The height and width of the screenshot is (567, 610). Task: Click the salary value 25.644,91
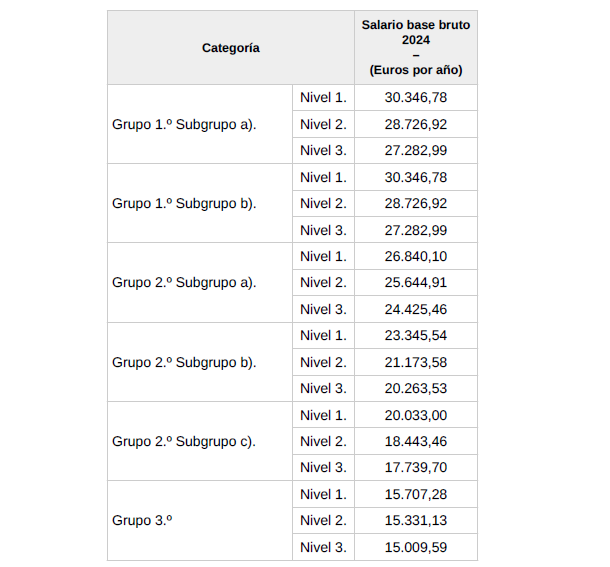point(415,282)
